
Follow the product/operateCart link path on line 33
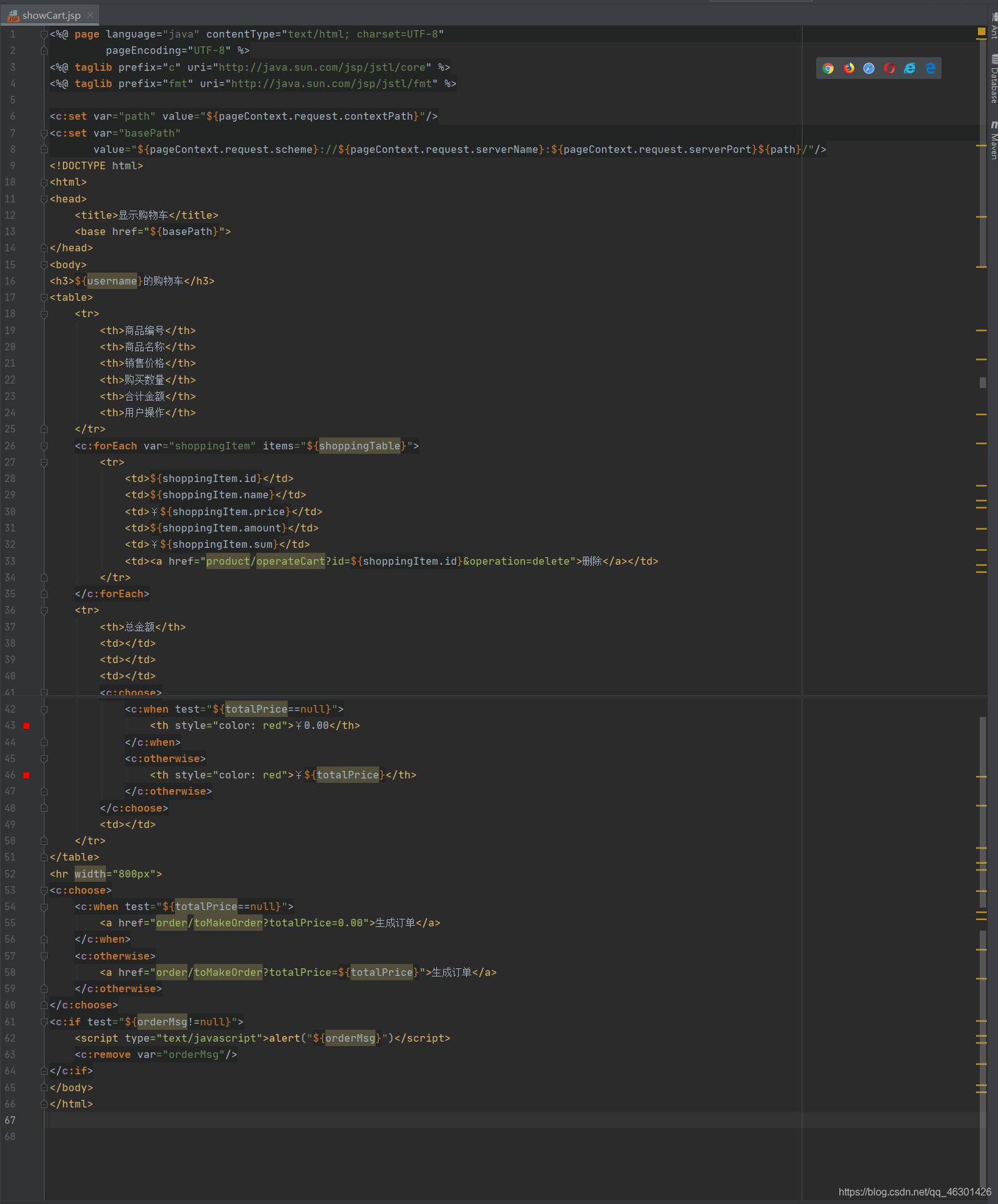(x=266, y=562)
